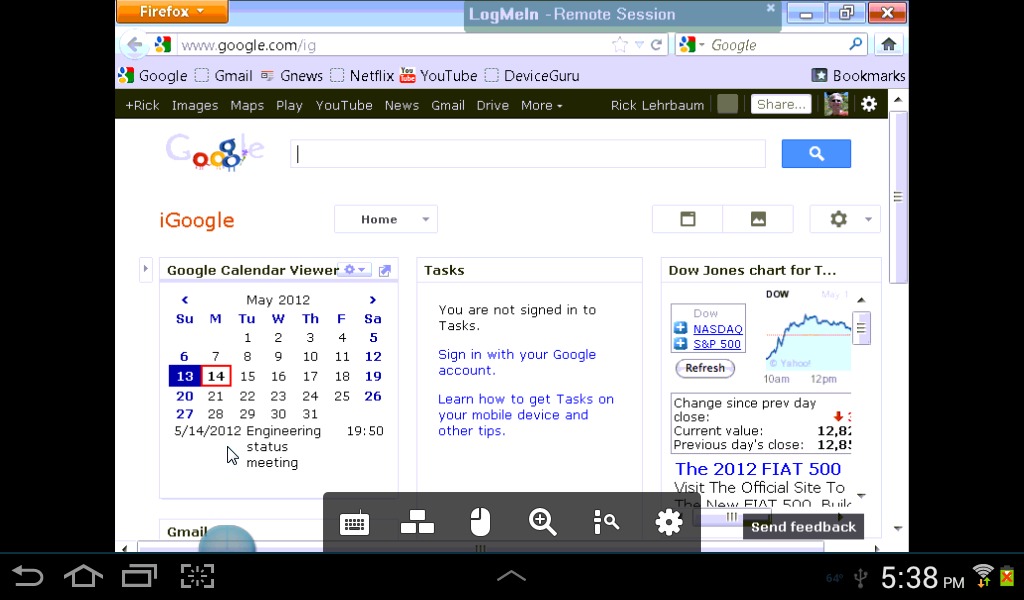This screenshot has width=1024, height=600.
Task: Go to next month in calendar
Action: 372,300
